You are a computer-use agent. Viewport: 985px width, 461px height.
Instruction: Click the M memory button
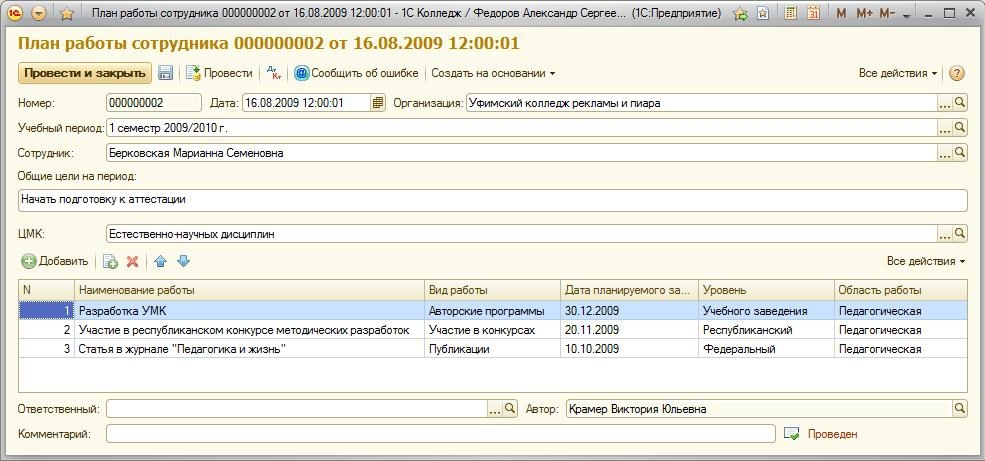click(841, 13)
